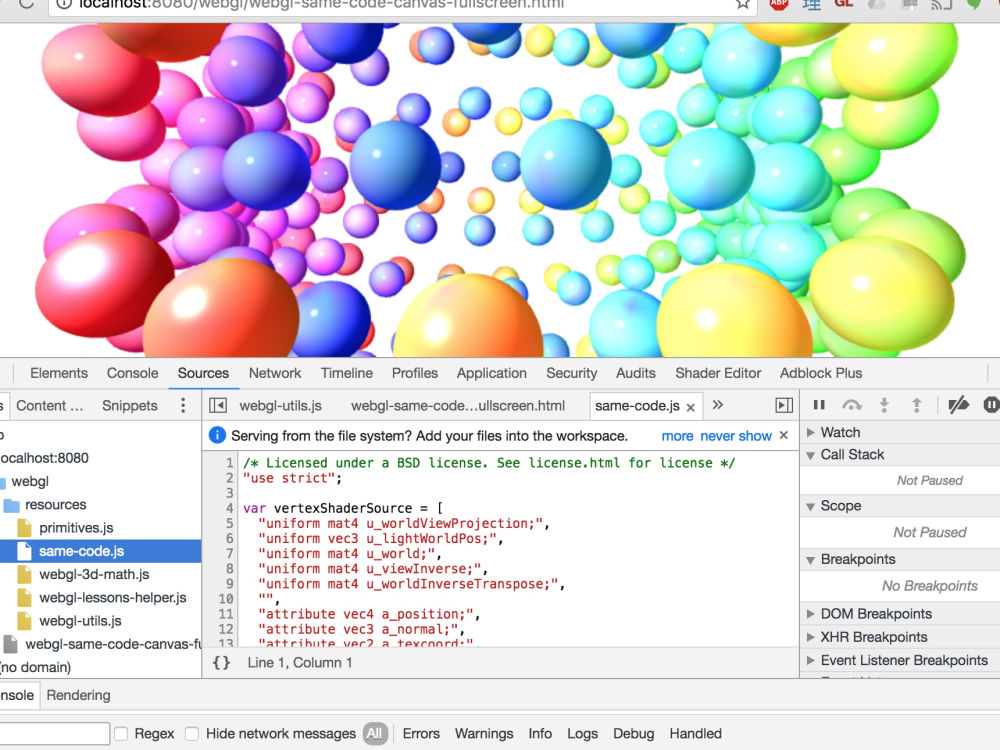The height and width of the screenshot is (750, 1000).
Task: Open the Content scripts navigator tab
Action: tap(50, 406)
